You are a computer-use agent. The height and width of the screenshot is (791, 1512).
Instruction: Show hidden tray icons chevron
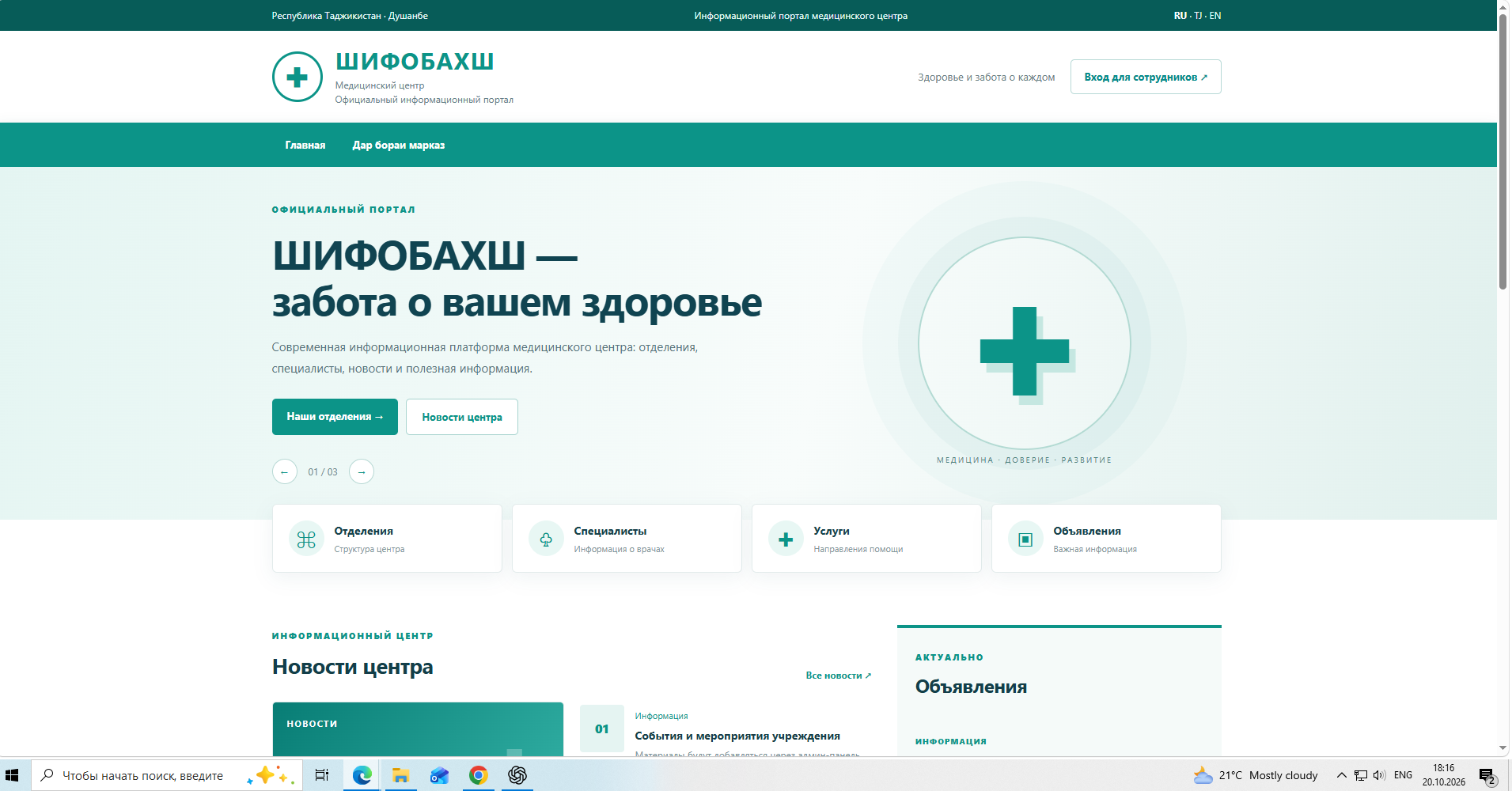[x=1342, y=775]
